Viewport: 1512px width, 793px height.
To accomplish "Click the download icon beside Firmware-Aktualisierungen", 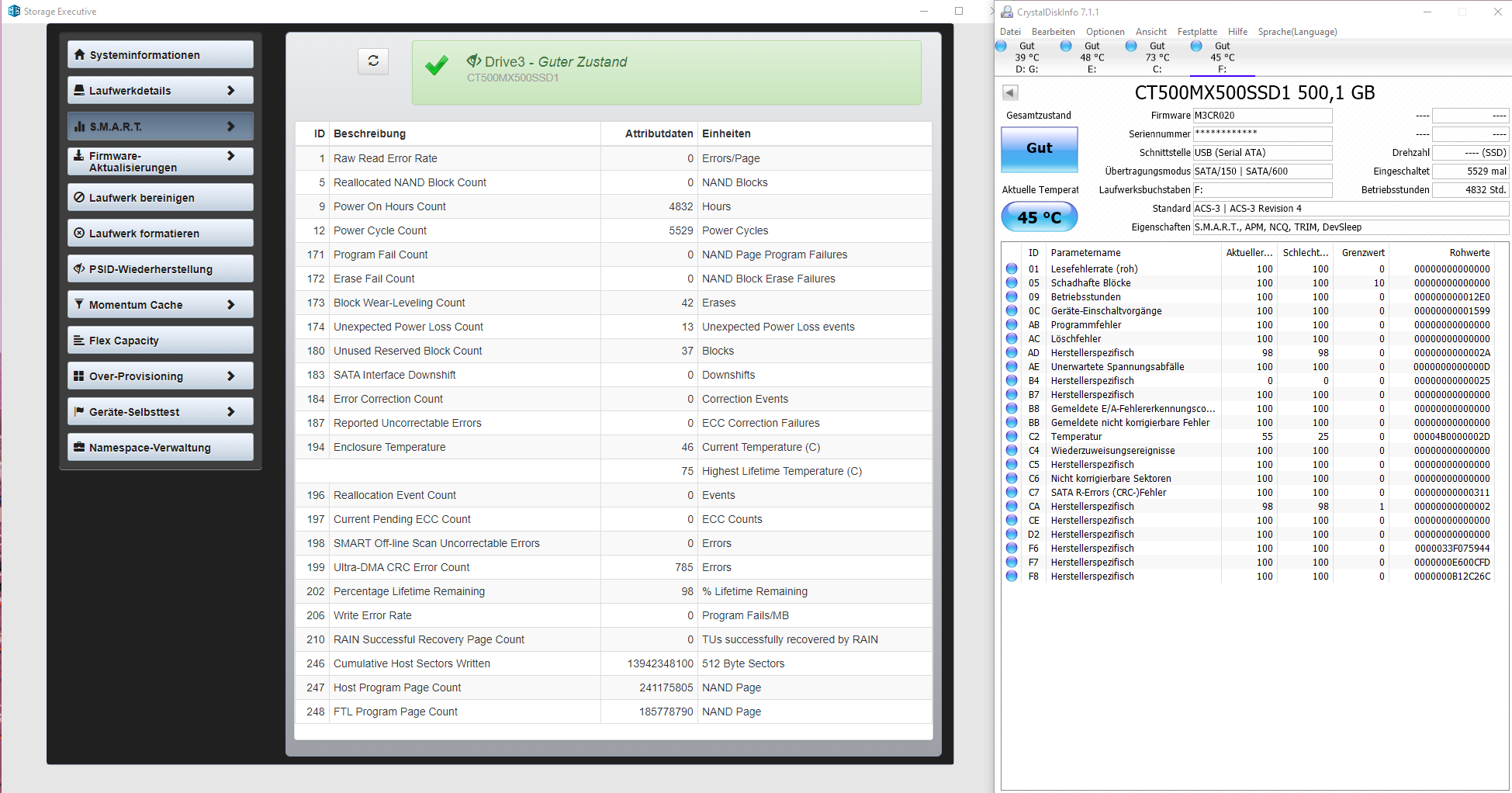I will (79, 155).
